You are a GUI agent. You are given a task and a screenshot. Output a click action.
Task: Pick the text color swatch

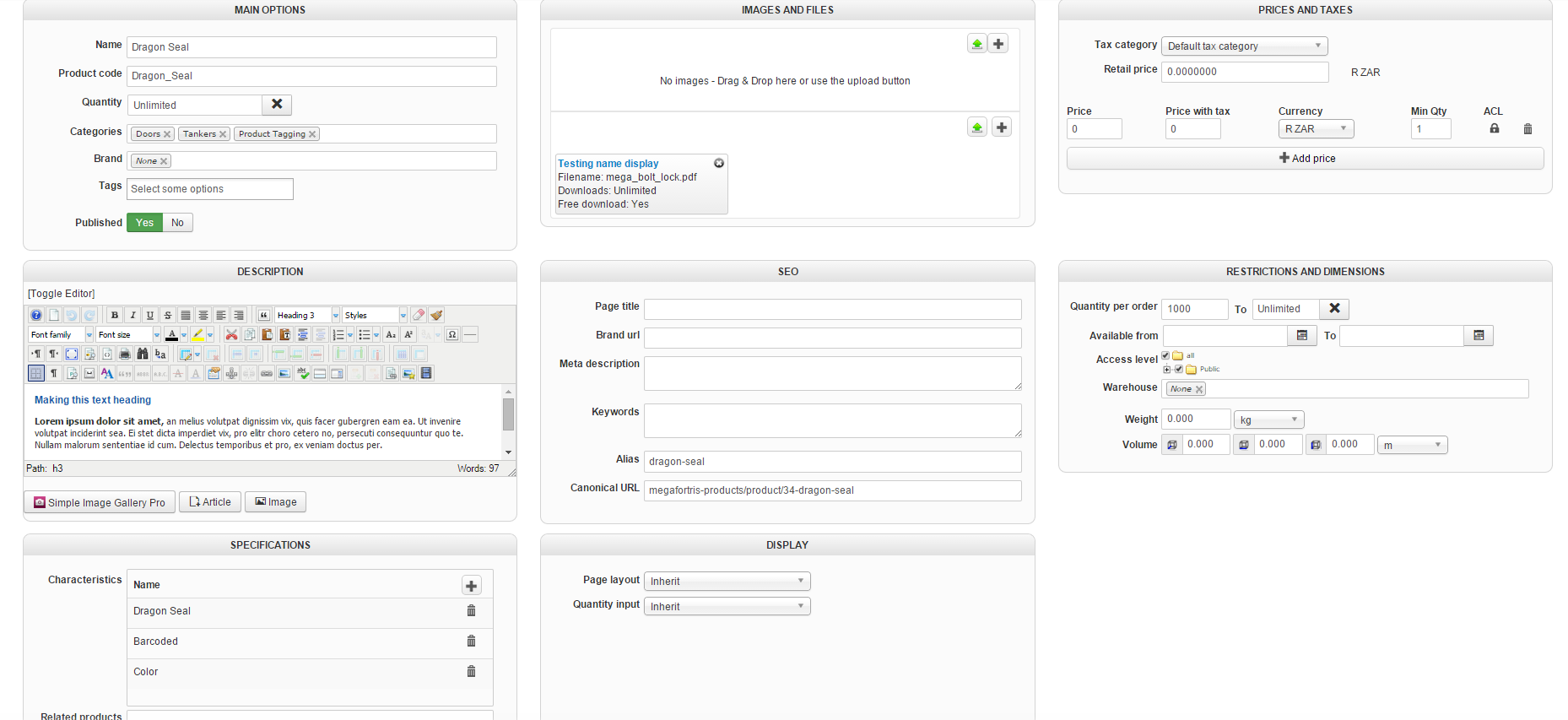171,334
